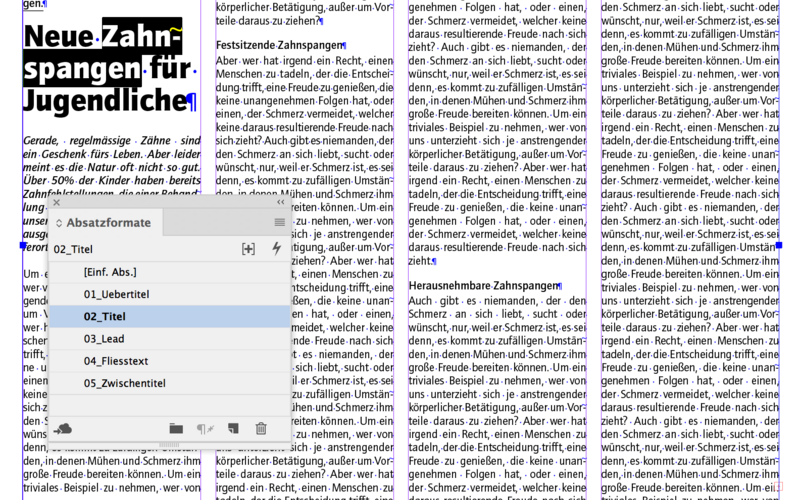The image size is (800, 500).
Task: Select the Absatzformate tab
Action: (x=108, y=222)
